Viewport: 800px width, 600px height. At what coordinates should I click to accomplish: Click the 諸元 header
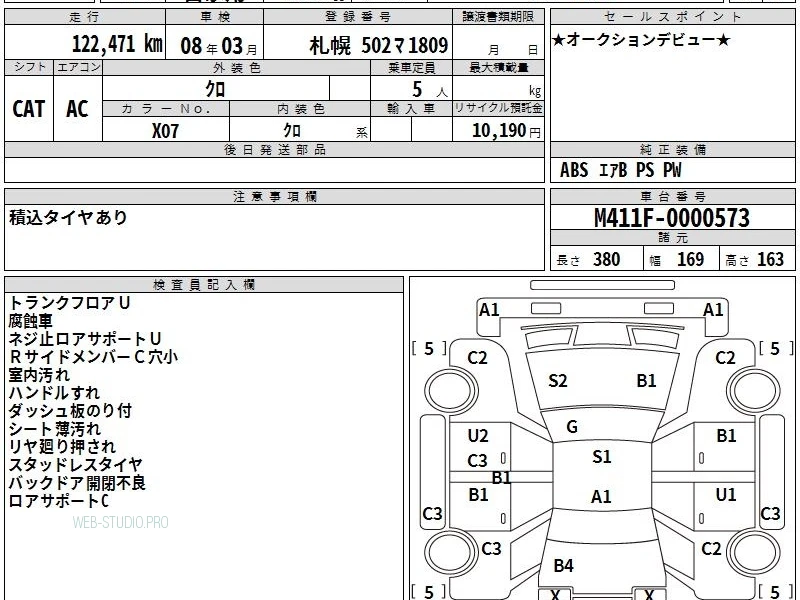tap(673, 238)
